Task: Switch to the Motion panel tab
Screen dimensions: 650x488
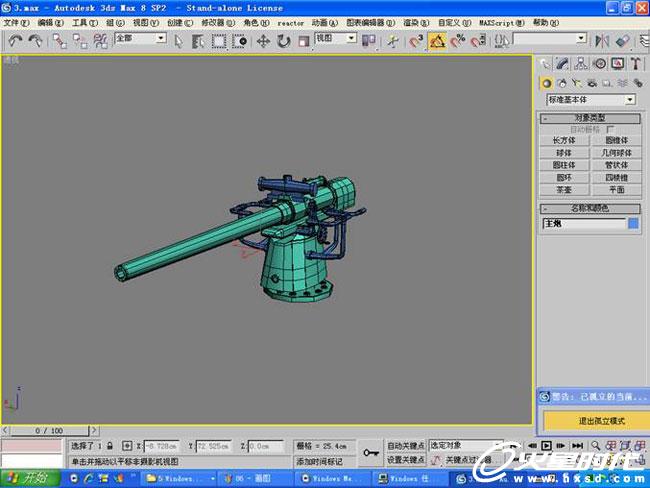Action: pos(599,63)
